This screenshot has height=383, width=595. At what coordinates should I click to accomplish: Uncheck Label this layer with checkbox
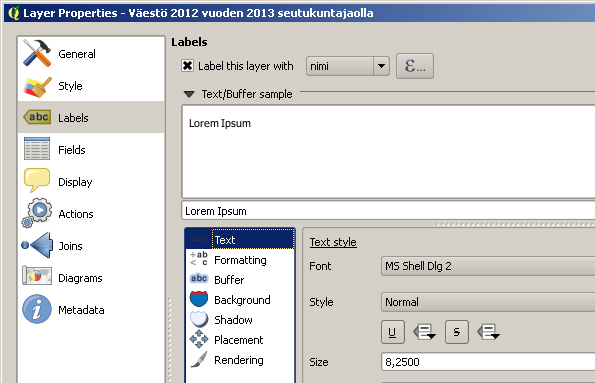187,66
